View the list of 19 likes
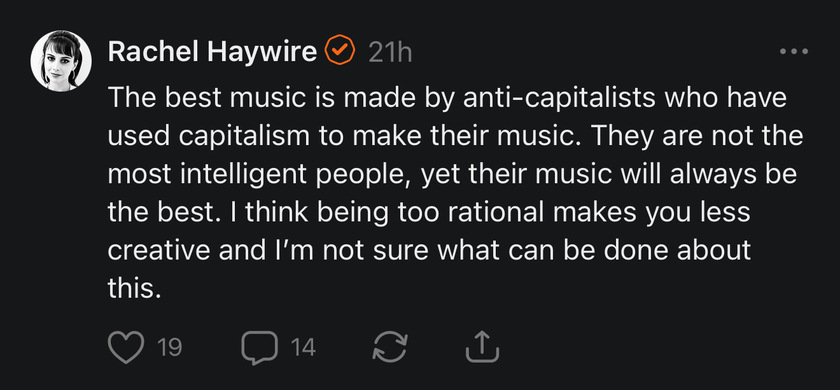The width and height of the screenshot is (840, 390). [170, 348]
